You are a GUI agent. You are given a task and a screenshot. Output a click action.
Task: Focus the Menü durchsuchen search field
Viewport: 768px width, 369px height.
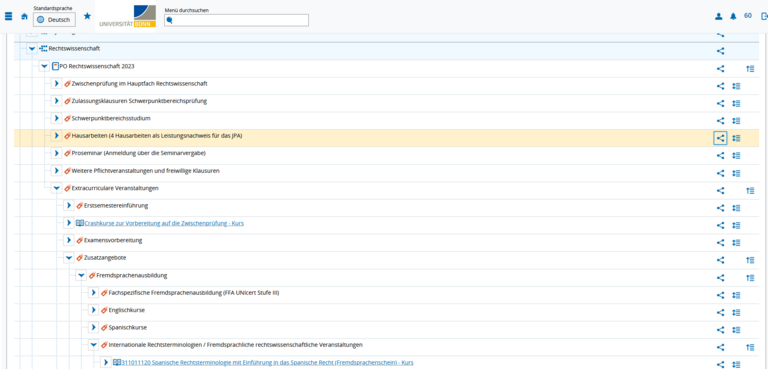click(236, 20)
